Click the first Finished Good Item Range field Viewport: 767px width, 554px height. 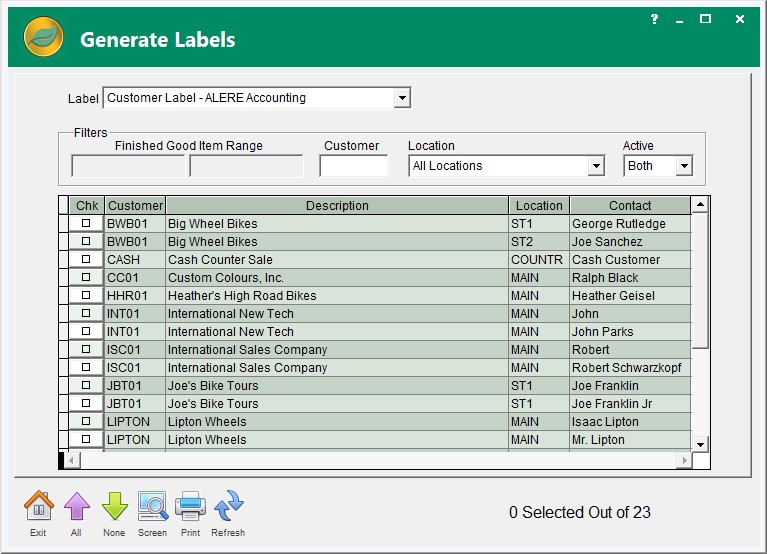point(128,166)
